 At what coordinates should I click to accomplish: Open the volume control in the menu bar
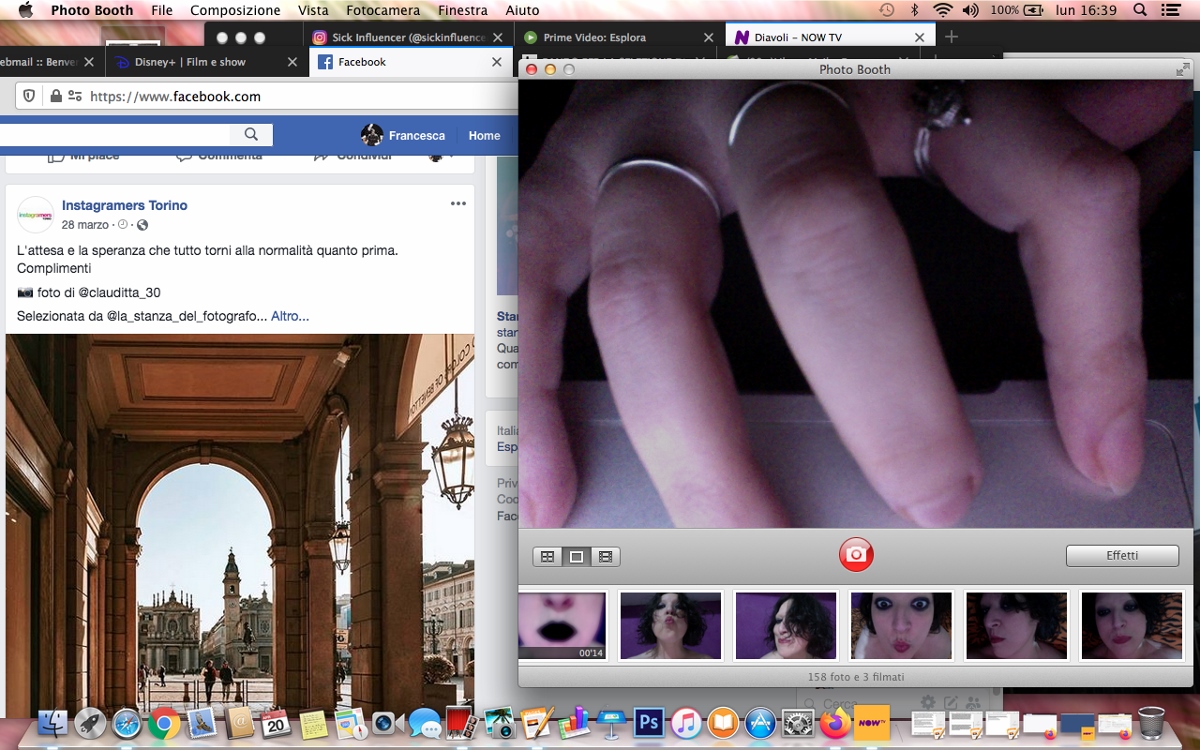pos(970,10)
